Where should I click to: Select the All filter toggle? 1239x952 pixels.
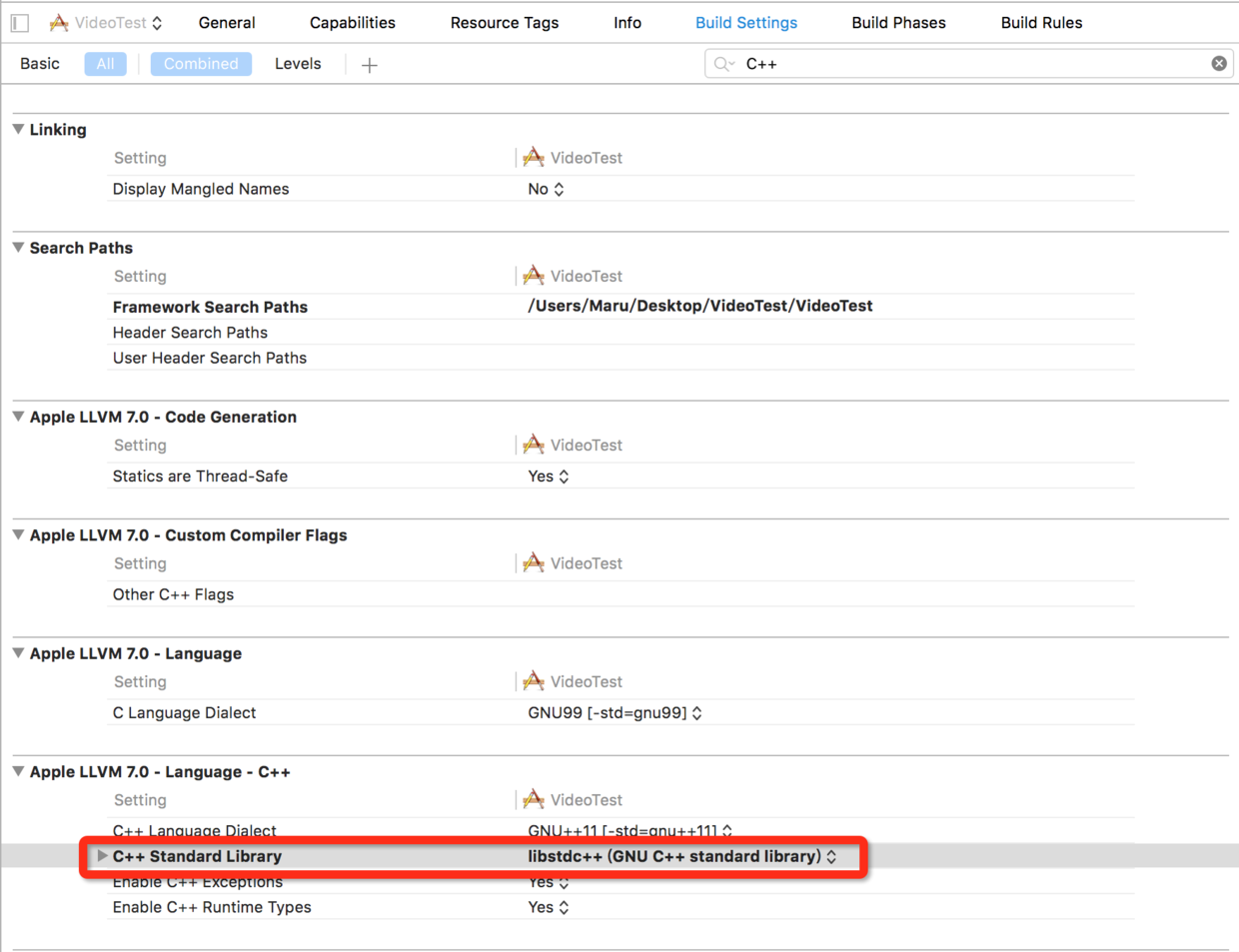105,64
